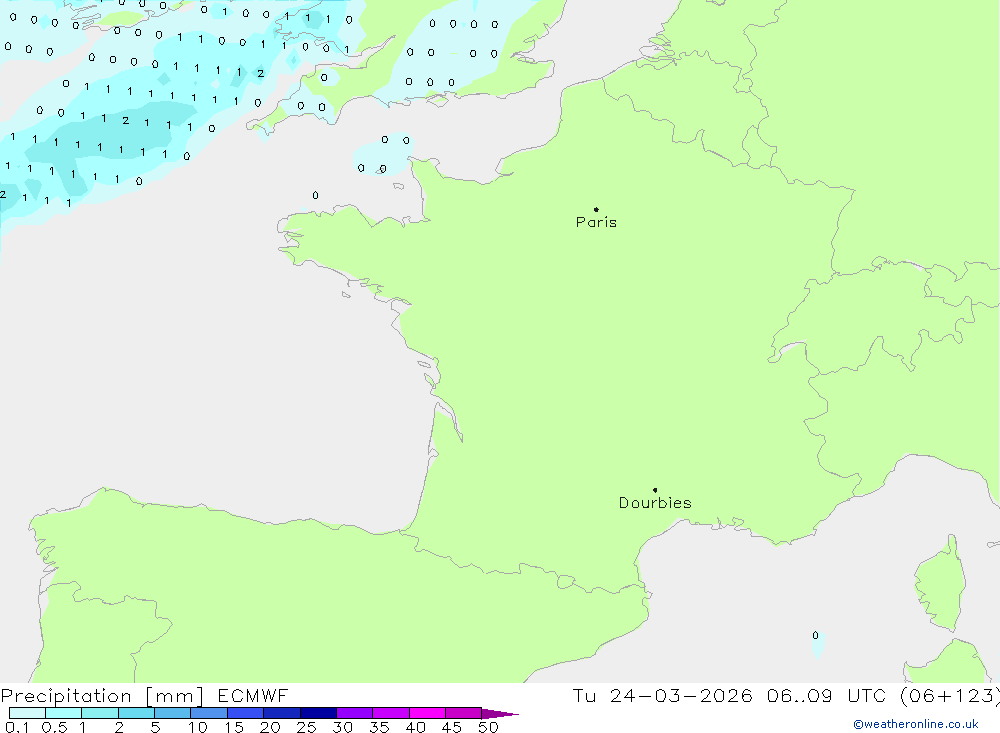The height and width of the screenshot is (733, 1000).
Task: Click the Paris city label
Action: [596, 222]
